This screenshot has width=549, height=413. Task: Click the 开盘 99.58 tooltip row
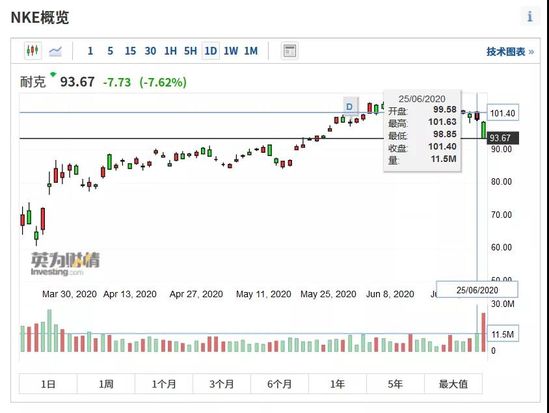tap(422, 110)
